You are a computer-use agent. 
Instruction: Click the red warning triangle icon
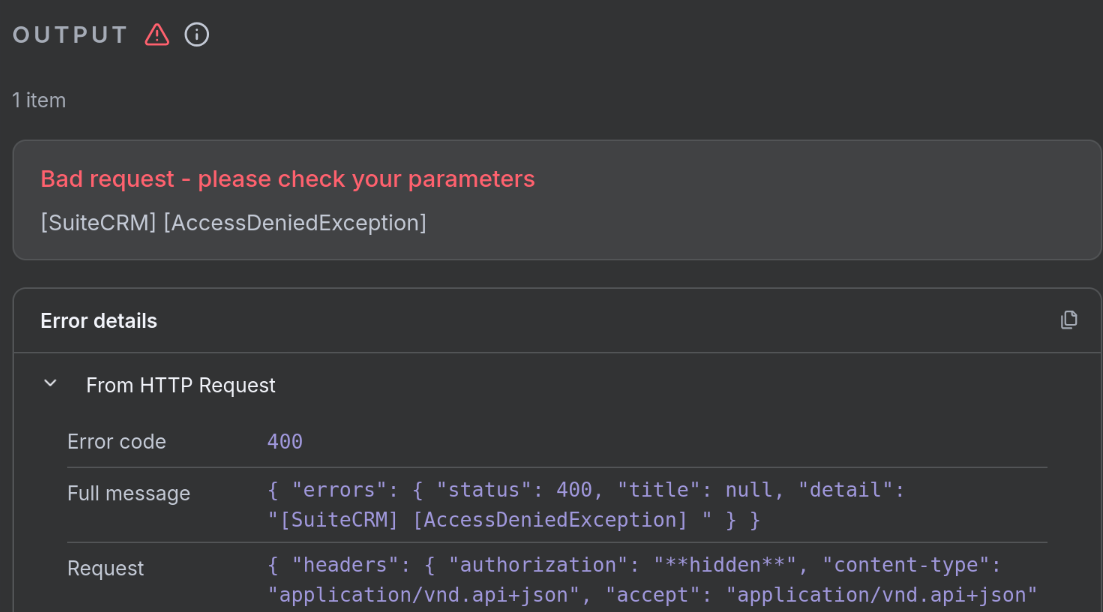coord(157,35)
